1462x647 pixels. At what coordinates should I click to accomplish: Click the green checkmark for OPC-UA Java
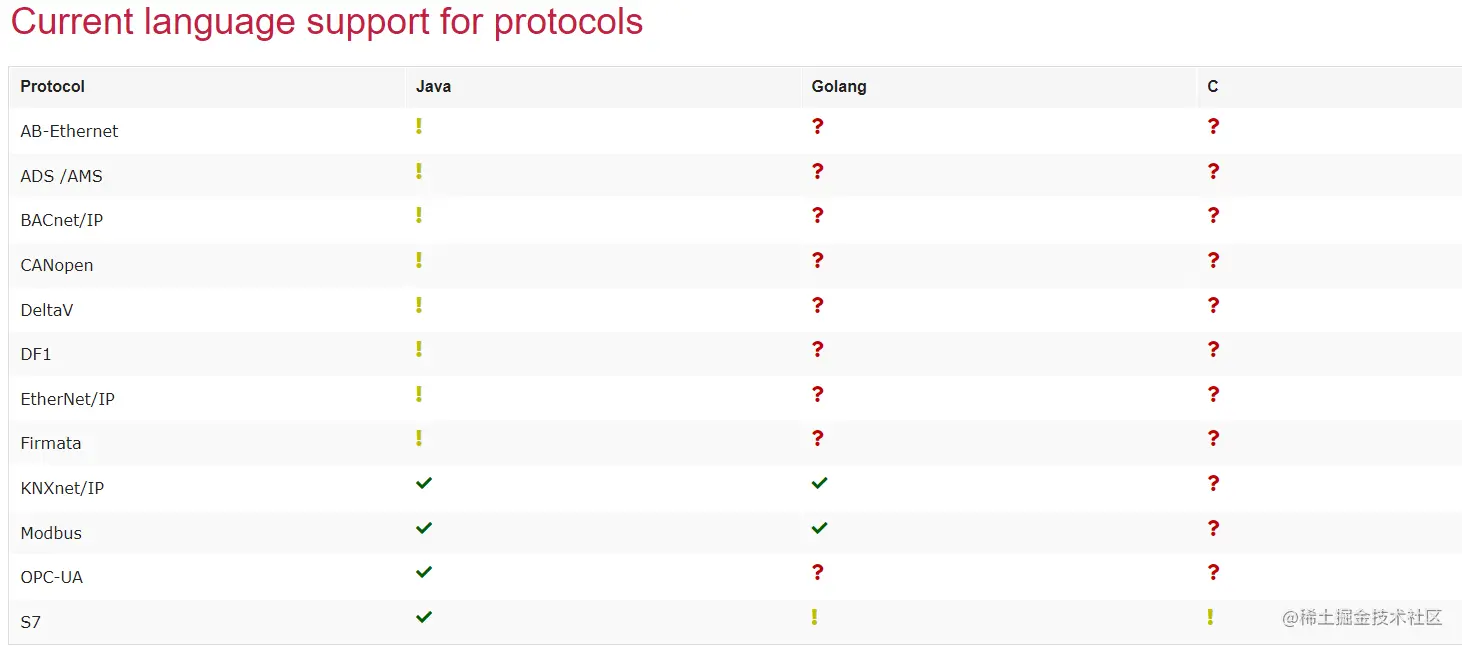click(x=424, y=572)
